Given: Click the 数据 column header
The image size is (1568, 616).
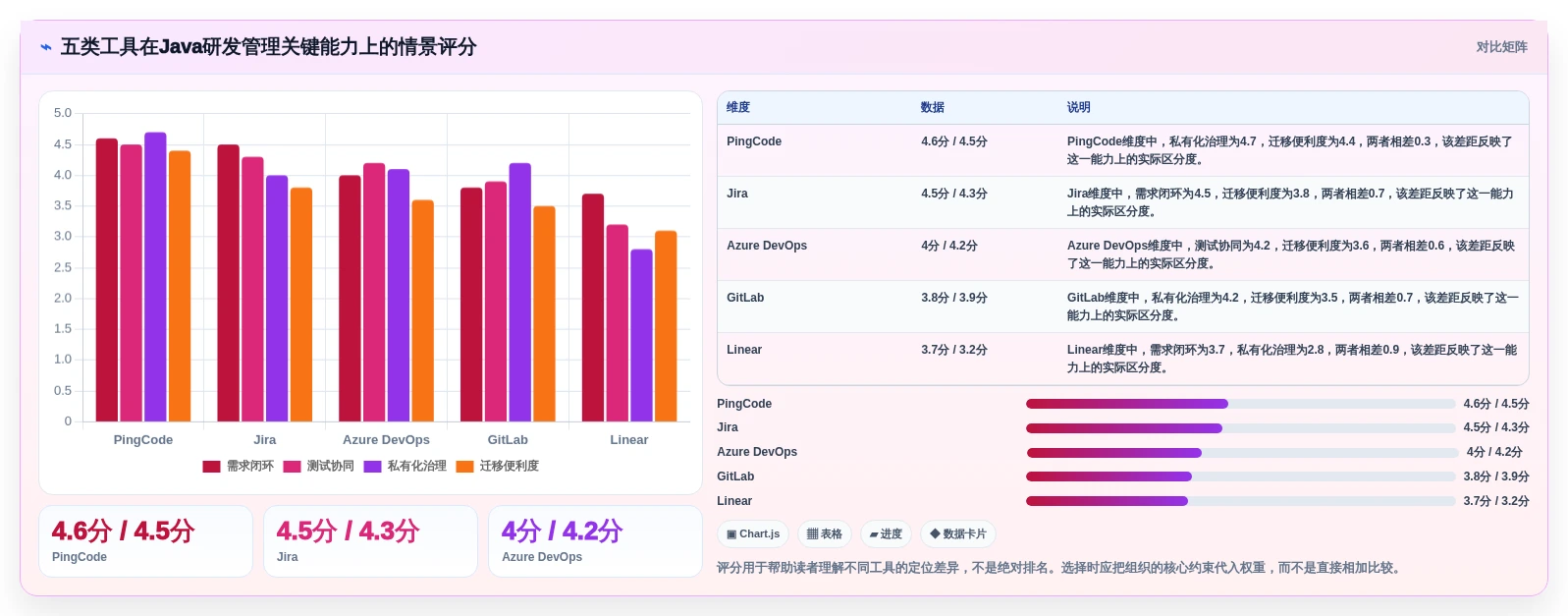Looking at the screenshot, I should [x=933, y=107].
